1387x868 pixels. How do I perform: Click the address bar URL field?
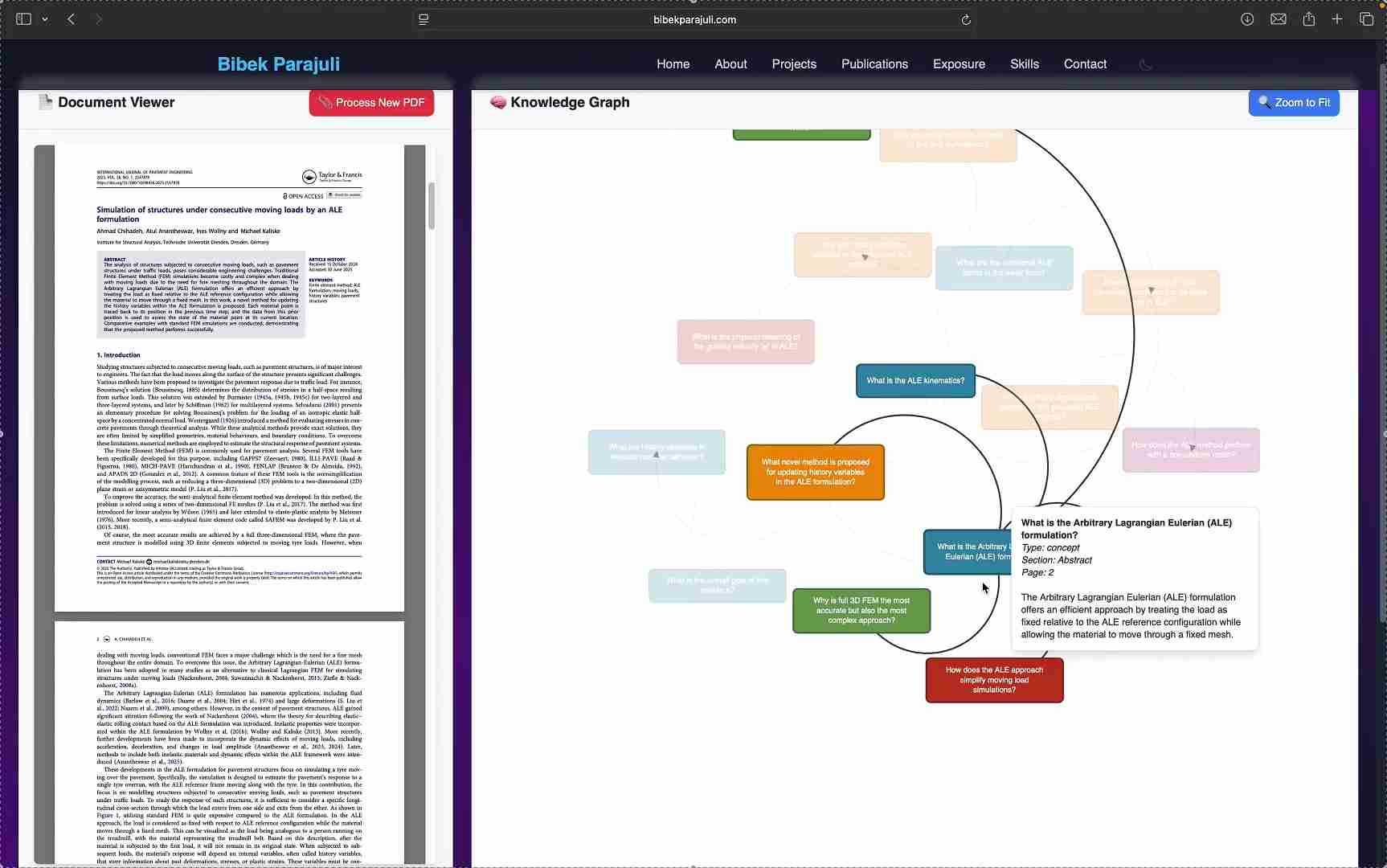[x=694, y=19]
